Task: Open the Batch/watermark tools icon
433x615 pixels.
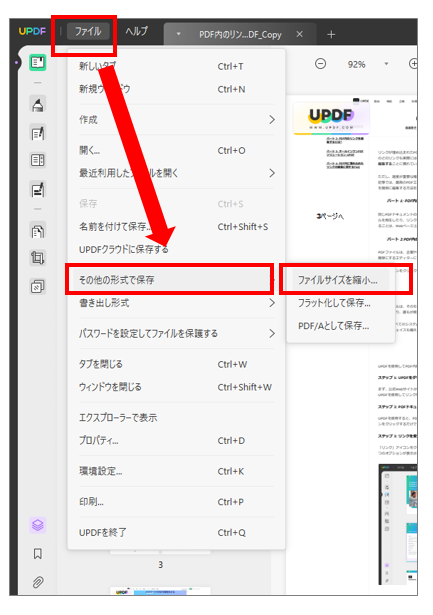Action: [38, 286]
